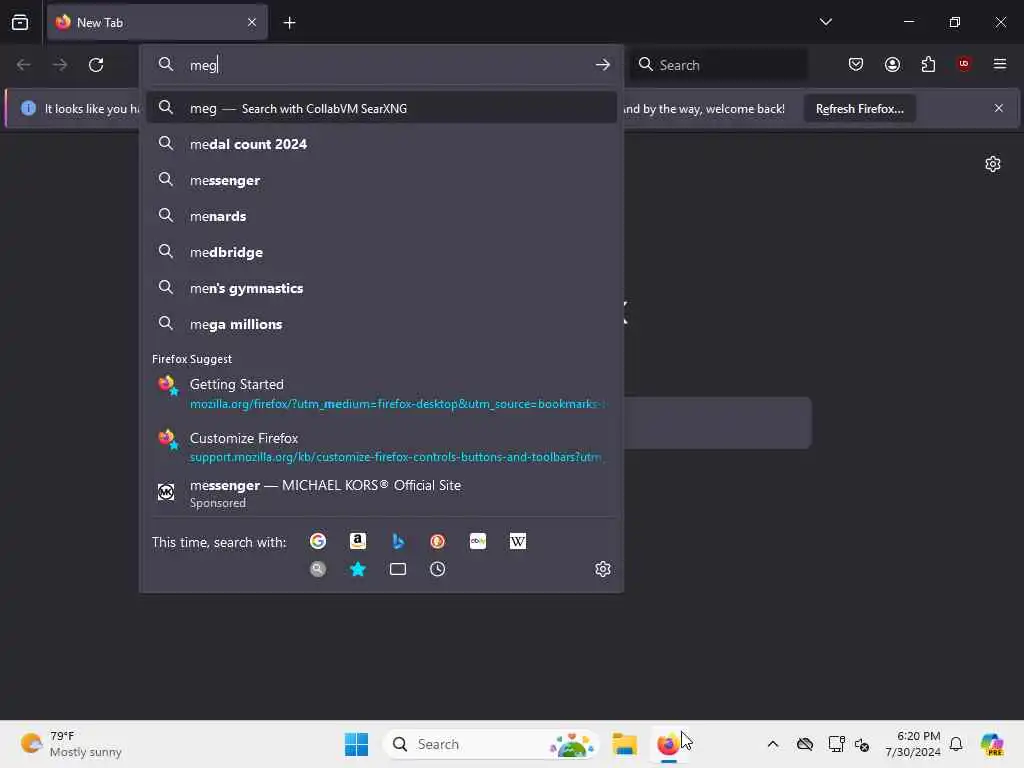Reload the current page
This screenshot has height=768, width=1024.
(96, 65)
